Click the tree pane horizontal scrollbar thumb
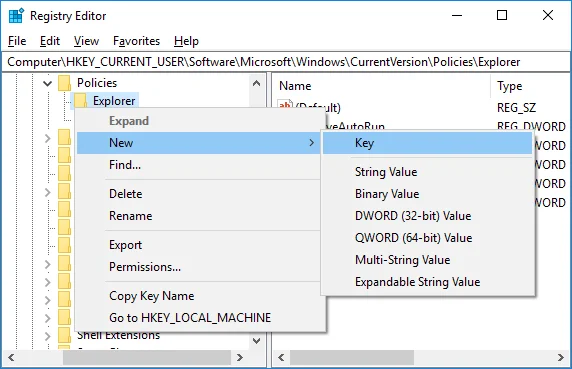 pos(147,357)
